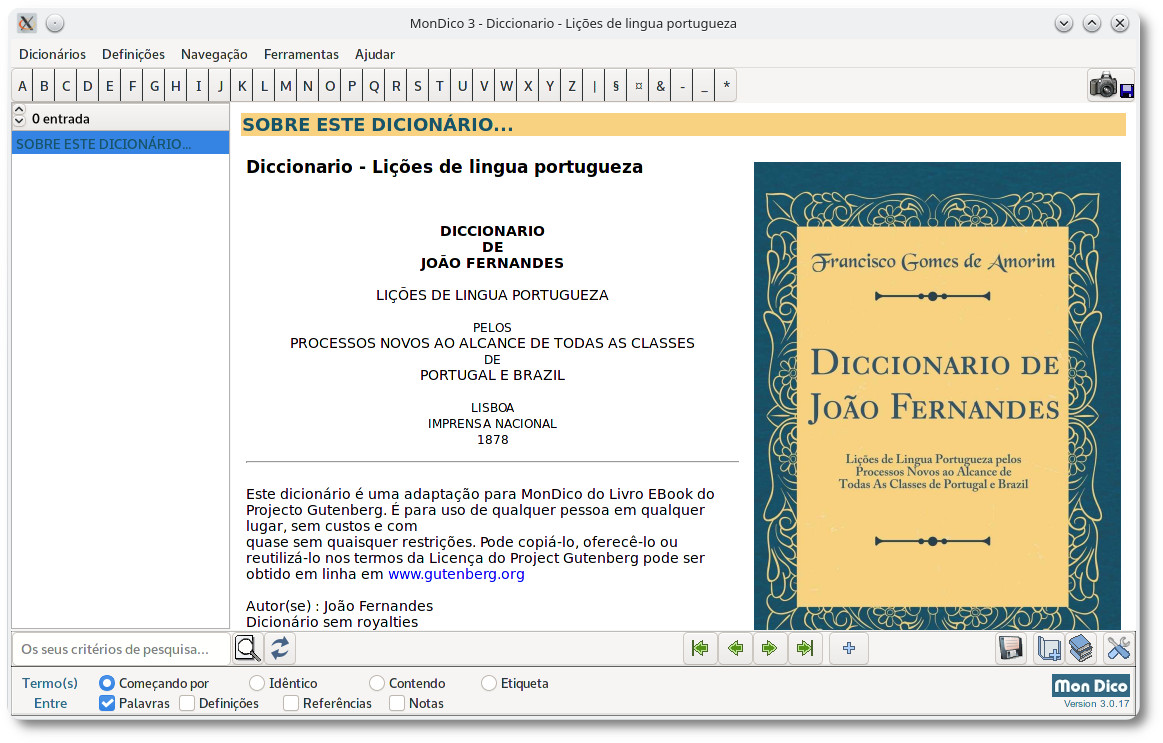Click the blue plus add icon
Viewport: 1163px width, 743px height.
click(849, 648)
